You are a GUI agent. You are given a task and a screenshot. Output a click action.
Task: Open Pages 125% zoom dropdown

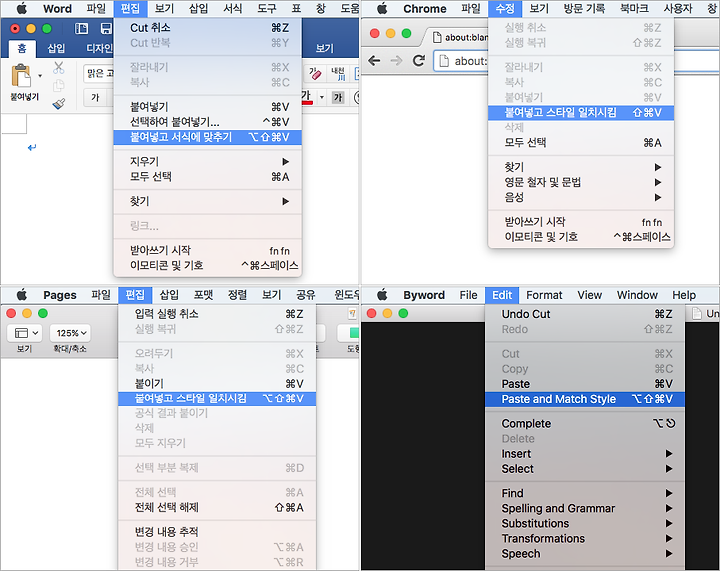point(71,333)
